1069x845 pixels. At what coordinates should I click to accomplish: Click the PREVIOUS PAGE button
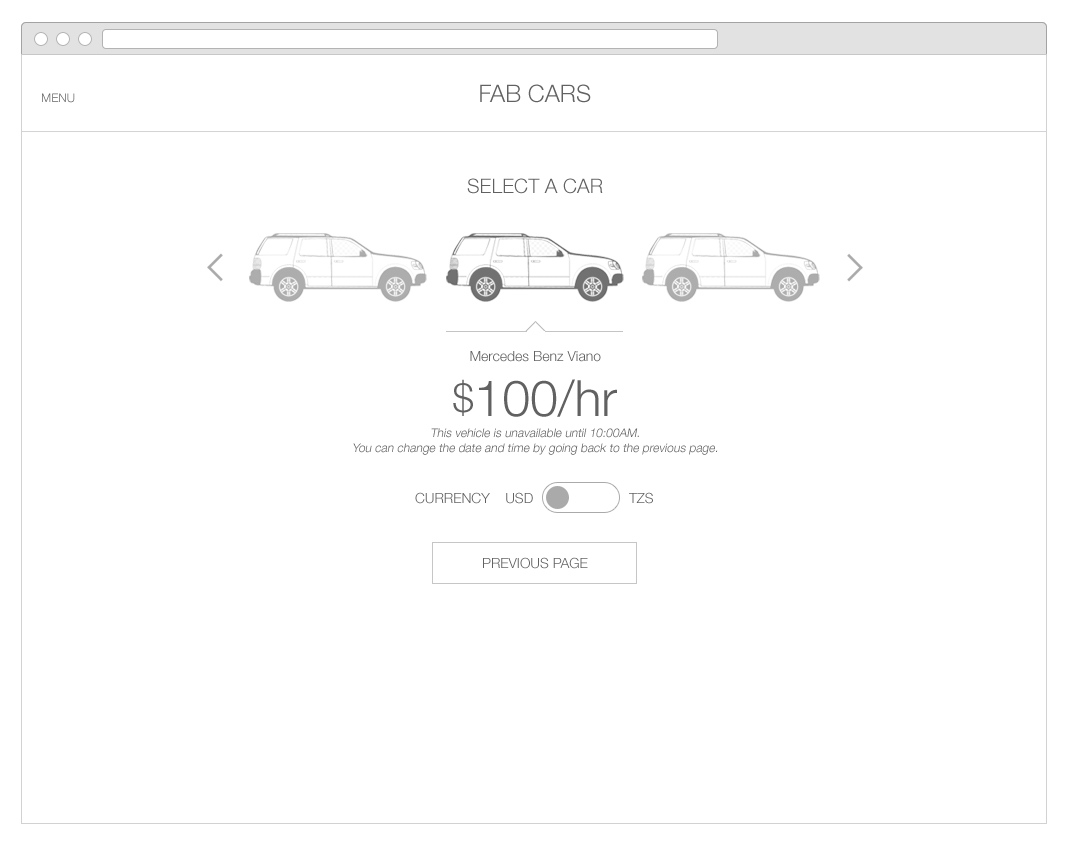pos(534,563)
